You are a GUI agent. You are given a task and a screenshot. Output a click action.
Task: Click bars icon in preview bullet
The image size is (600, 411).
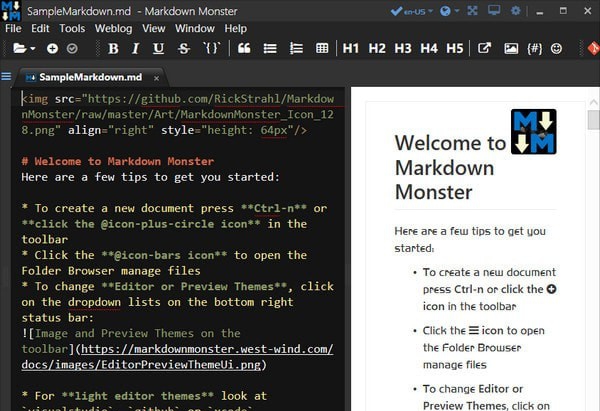(474, 330)
